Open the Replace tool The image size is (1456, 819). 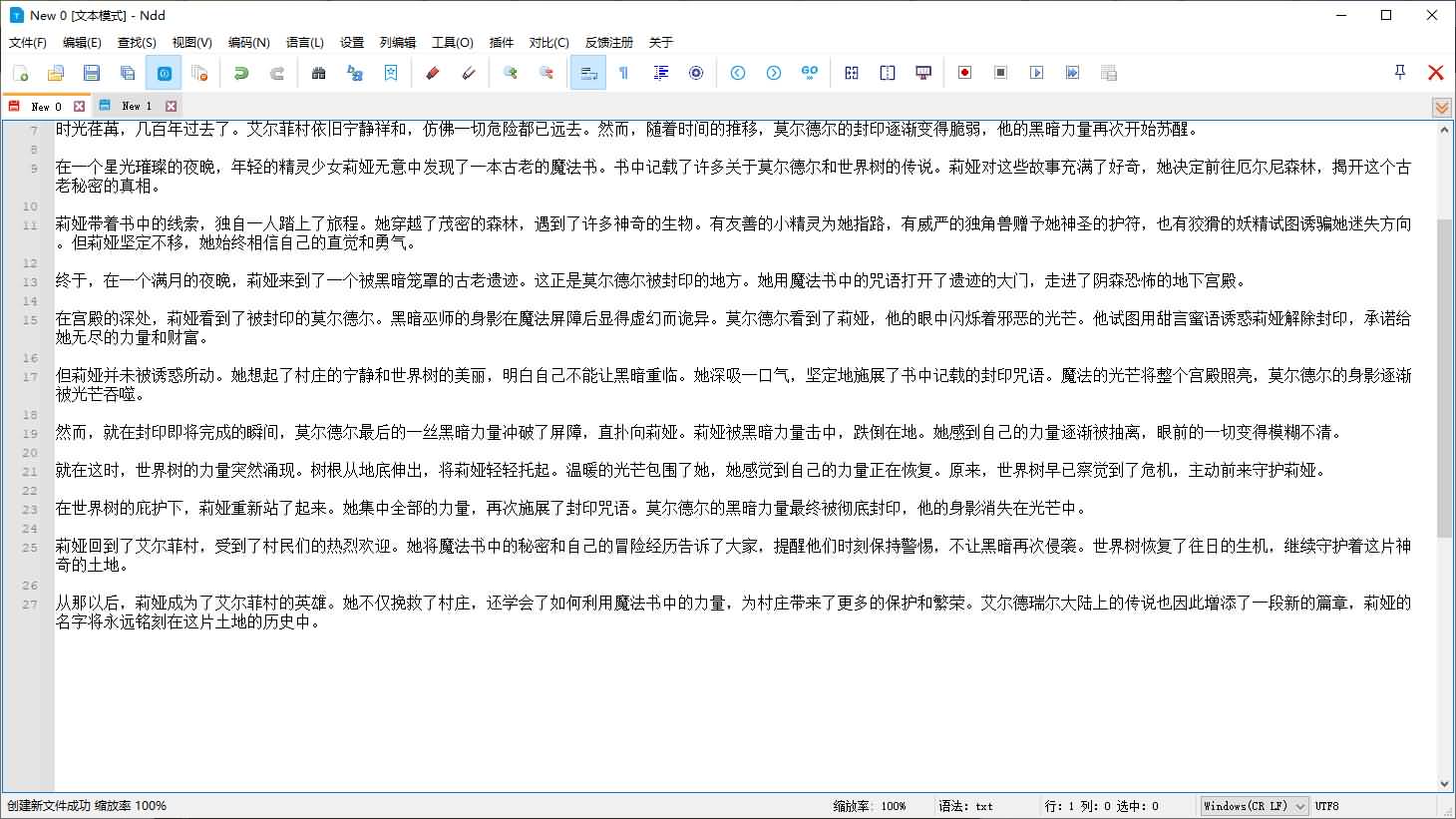[x=356, y=72]
